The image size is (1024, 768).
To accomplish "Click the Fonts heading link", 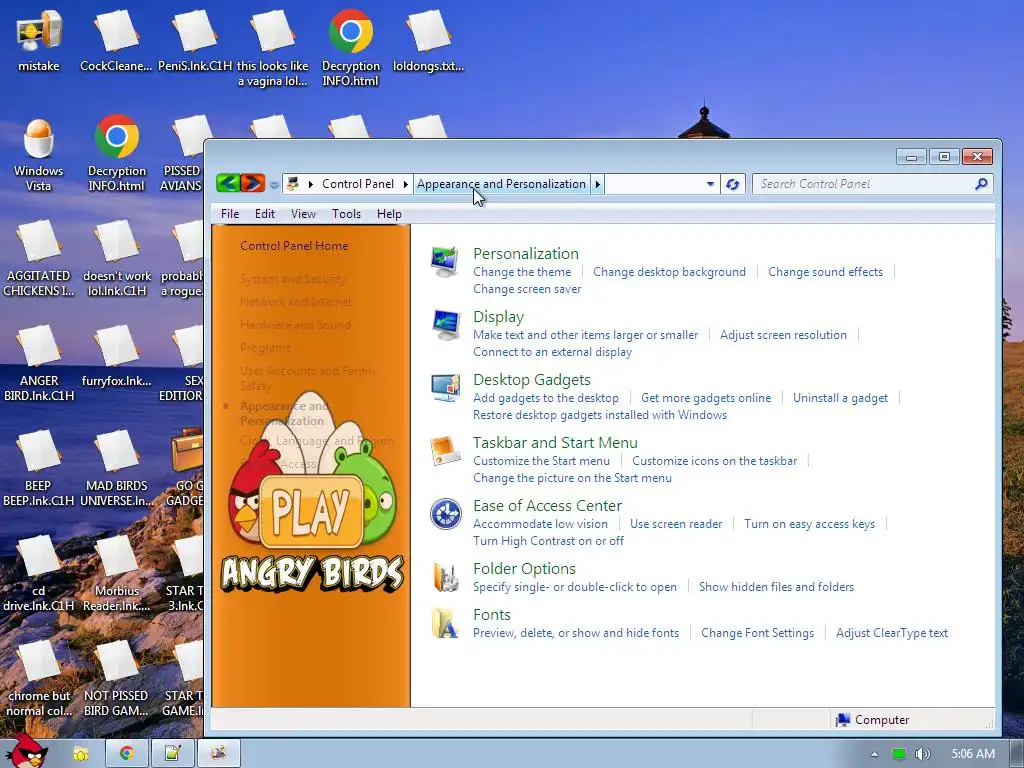I will coord(492,615).
